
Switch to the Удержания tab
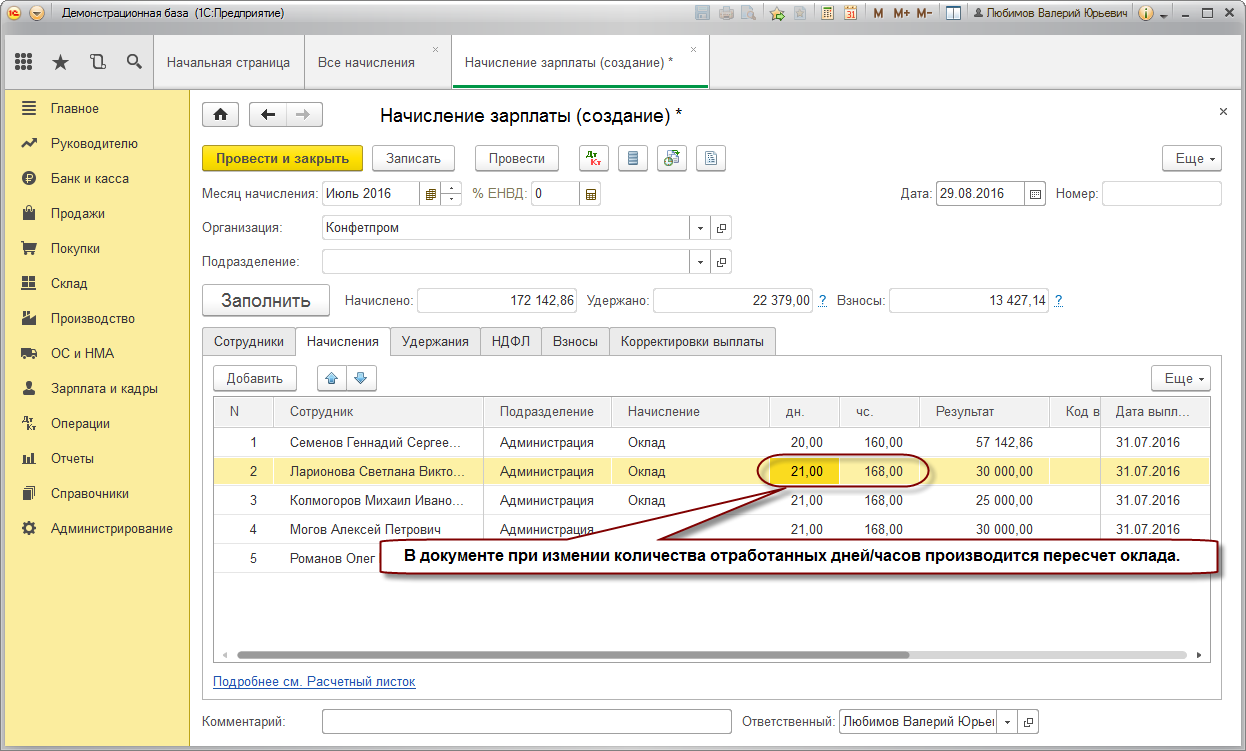click(x=435, y=341)
